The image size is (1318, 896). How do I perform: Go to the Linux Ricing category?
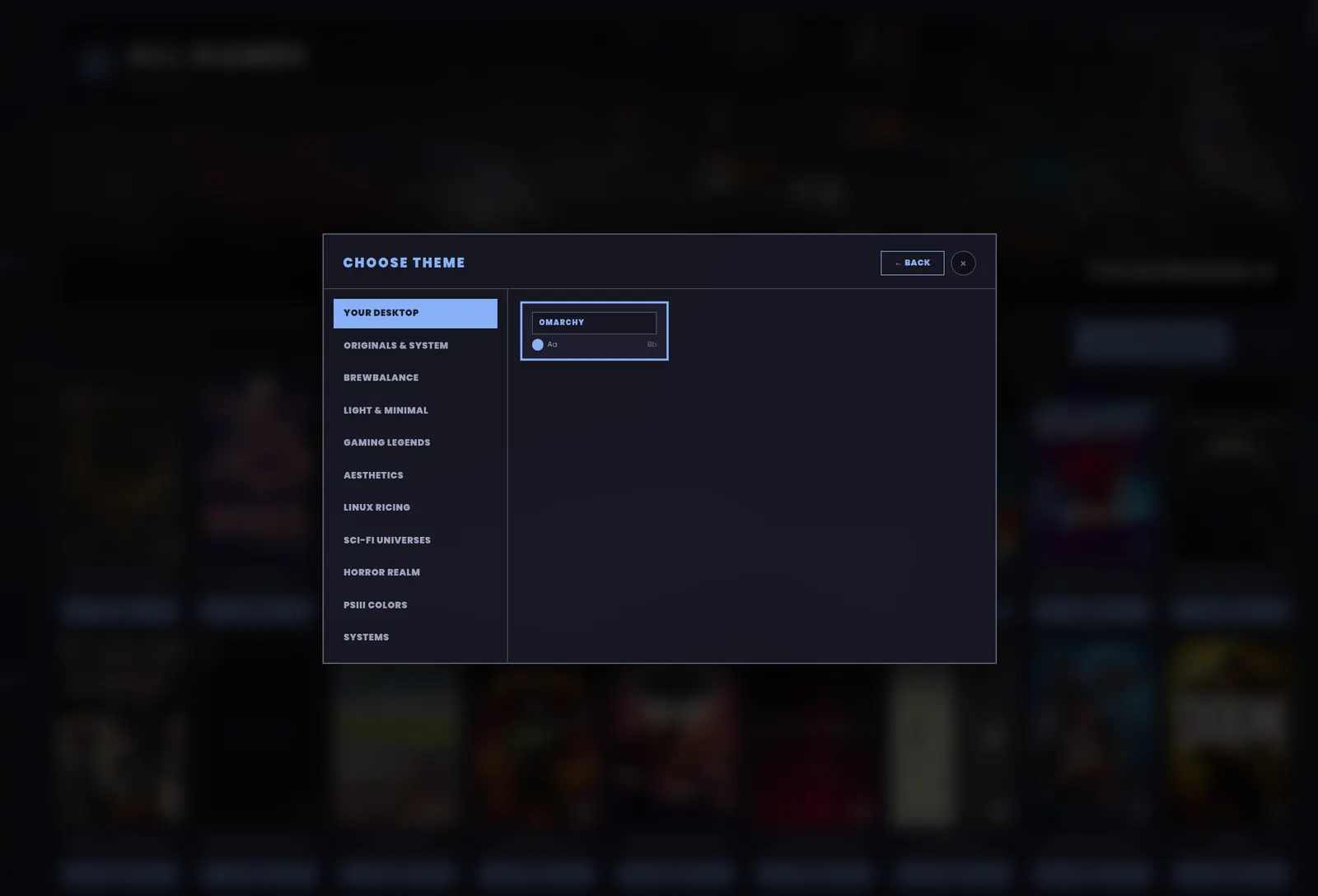pos(415,507)
